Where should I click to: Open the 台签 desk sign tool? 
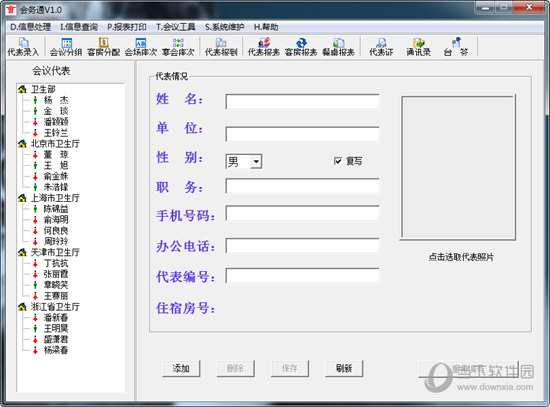click(x=456, y=47)
